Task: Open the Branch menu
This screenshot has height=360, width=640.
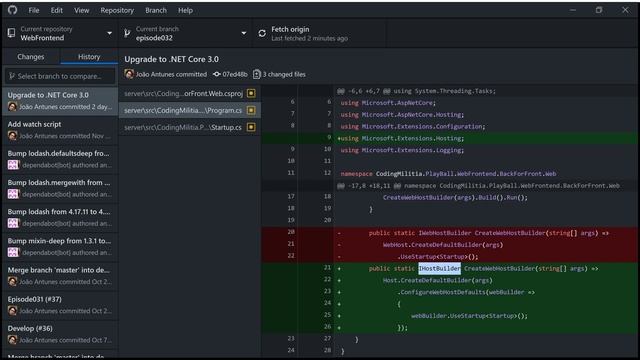Action: tap(156, 10)
